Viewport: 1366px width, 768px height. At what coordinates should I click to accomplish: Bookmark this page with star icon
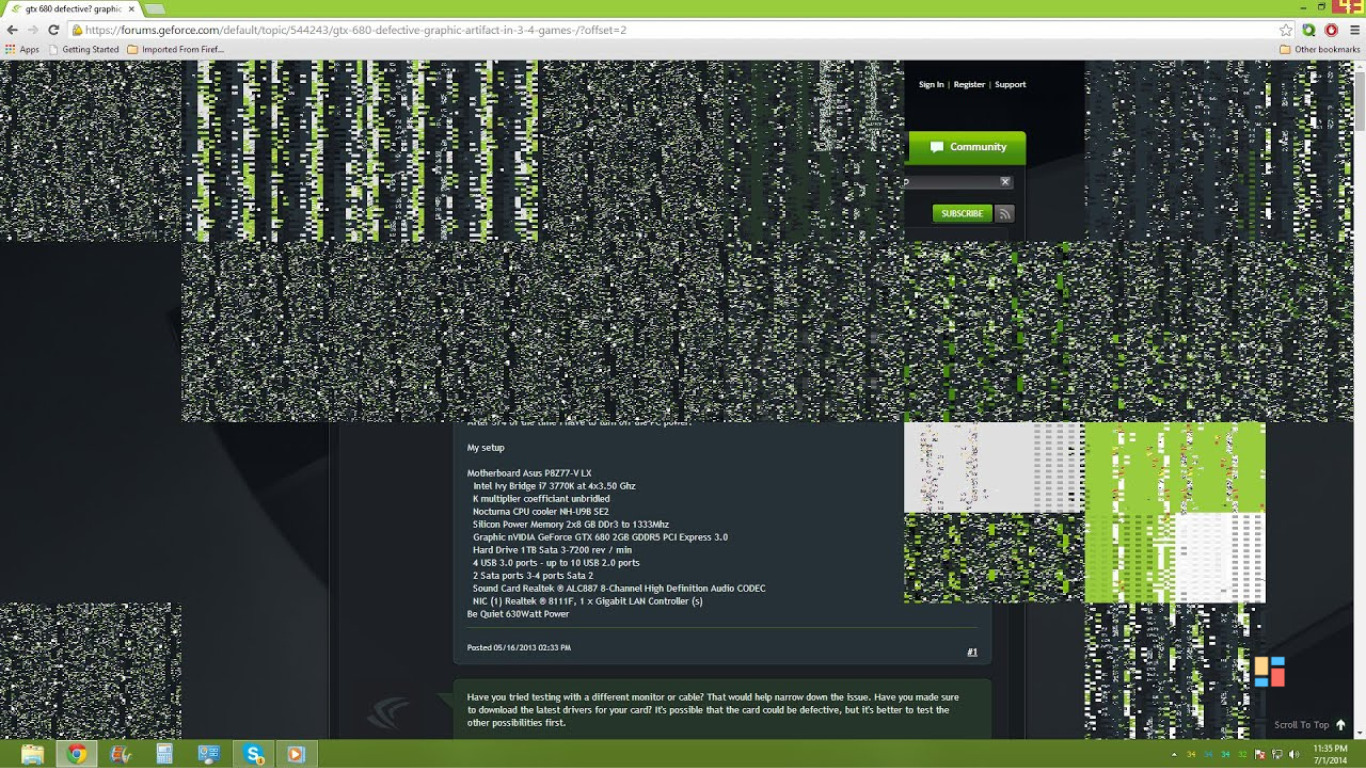point(1286,30)
